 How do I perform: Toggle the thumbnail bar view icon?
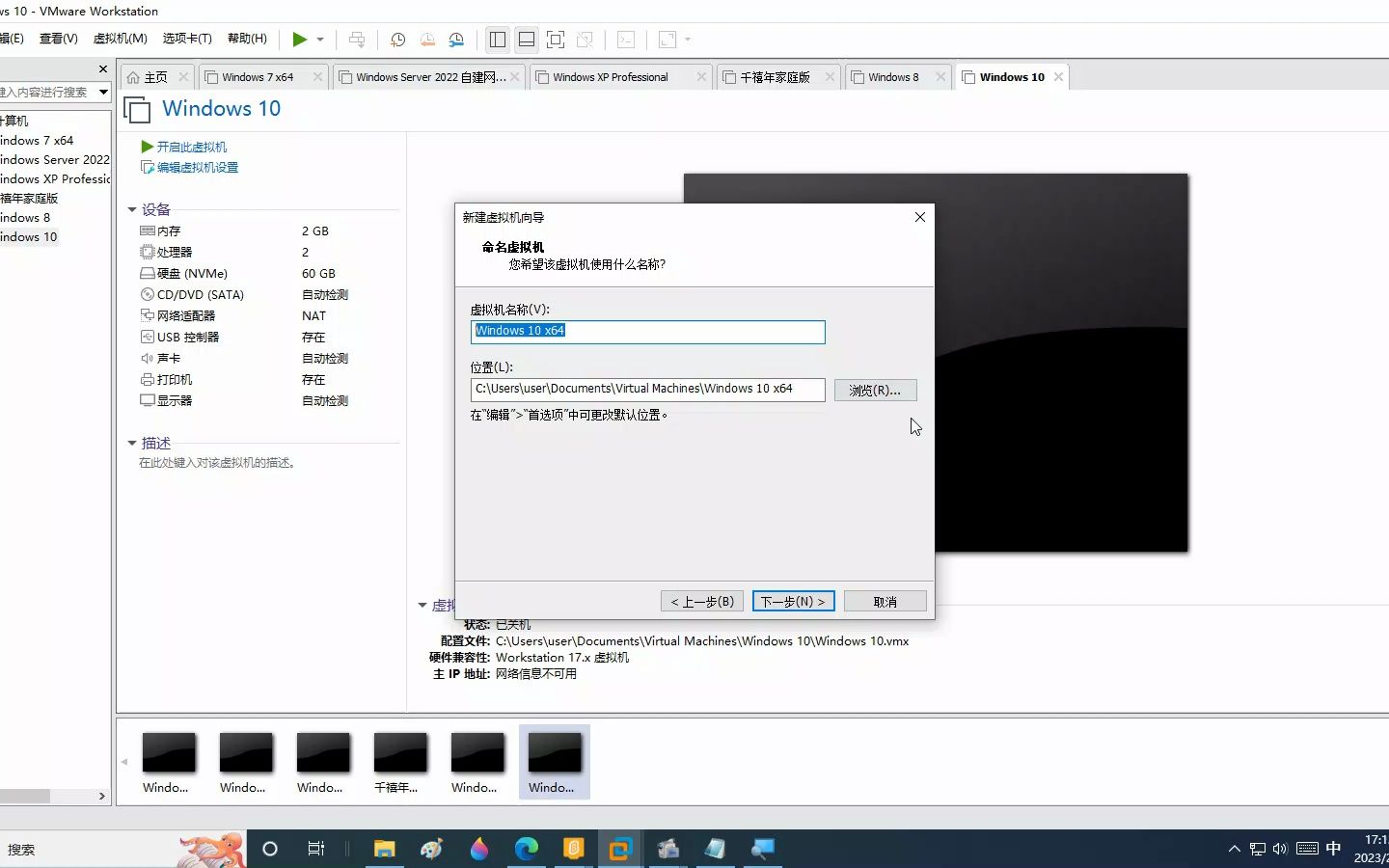point(527,40)
